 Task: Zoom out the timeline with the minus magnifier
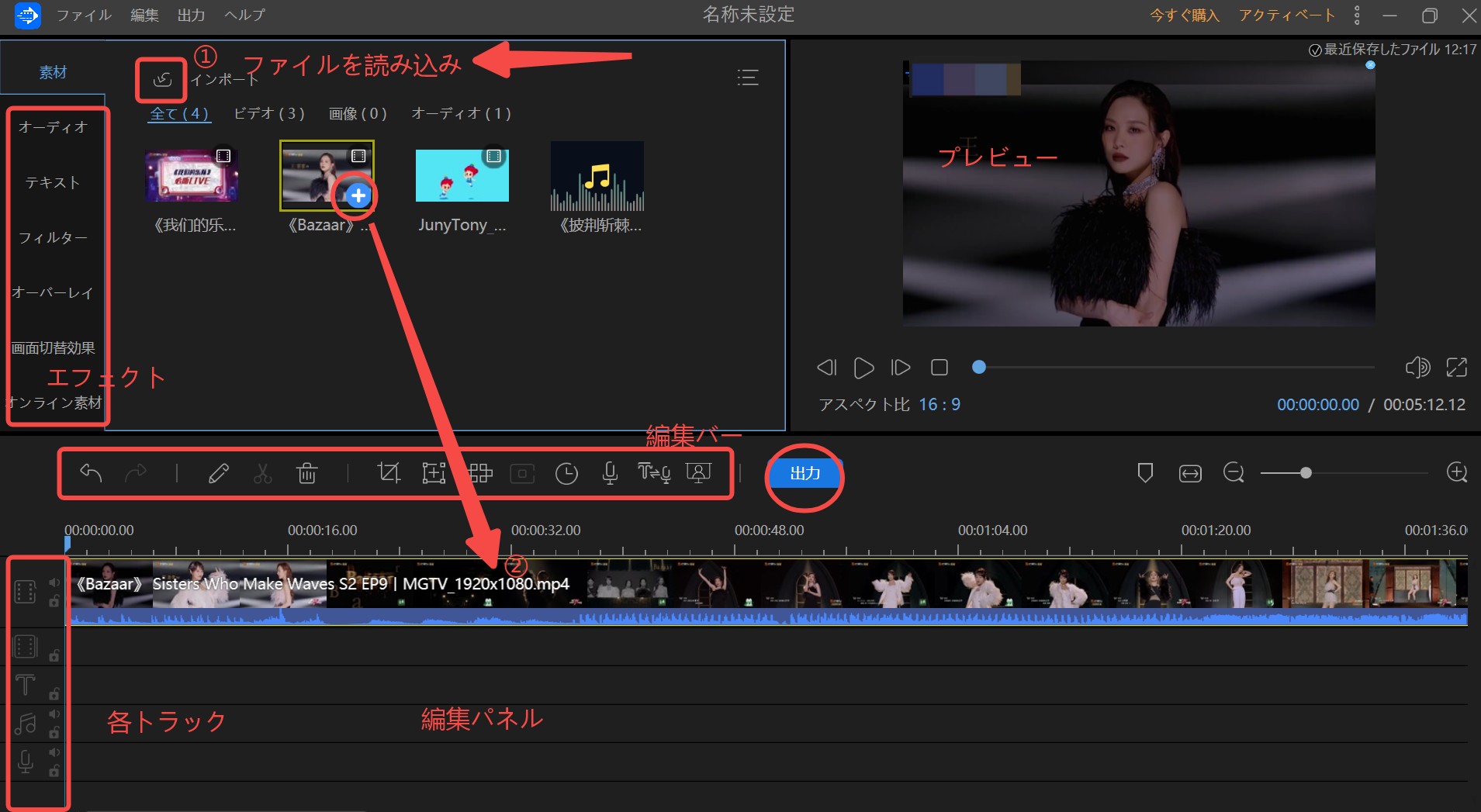[1234, 472]
